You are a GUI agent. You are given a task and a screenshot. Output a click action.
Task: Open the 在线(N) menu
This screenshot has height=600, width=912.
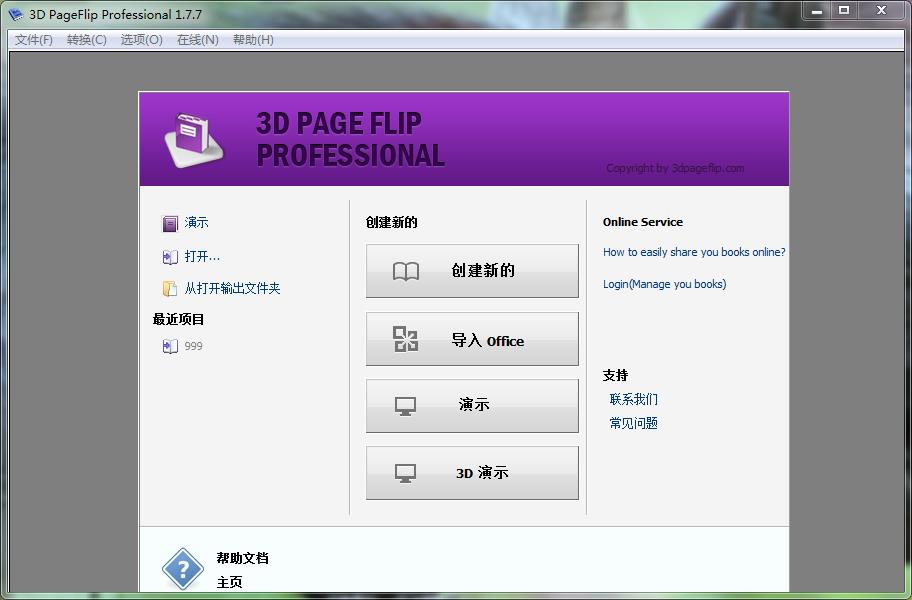click(x=198, y=40)
